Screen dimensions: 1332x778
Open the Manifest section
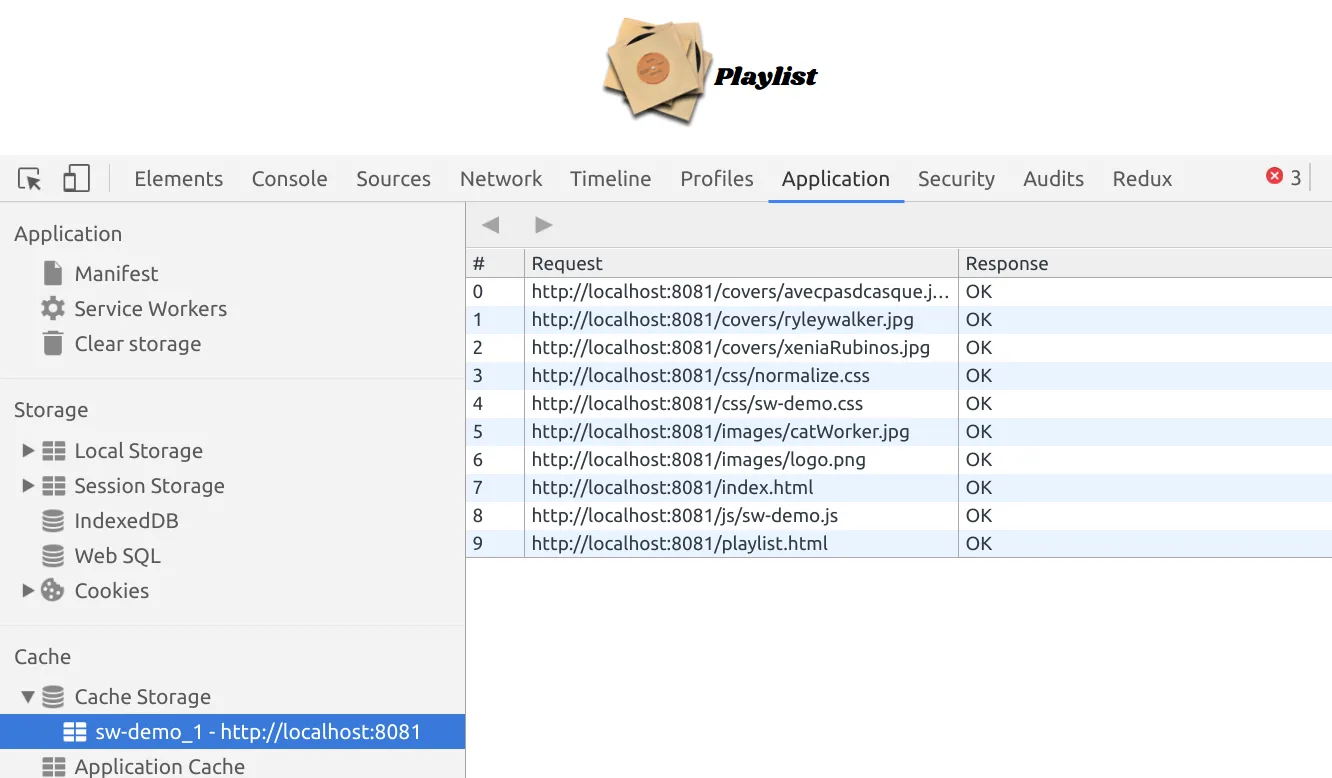pyautogui.click(x=116, y=274)
